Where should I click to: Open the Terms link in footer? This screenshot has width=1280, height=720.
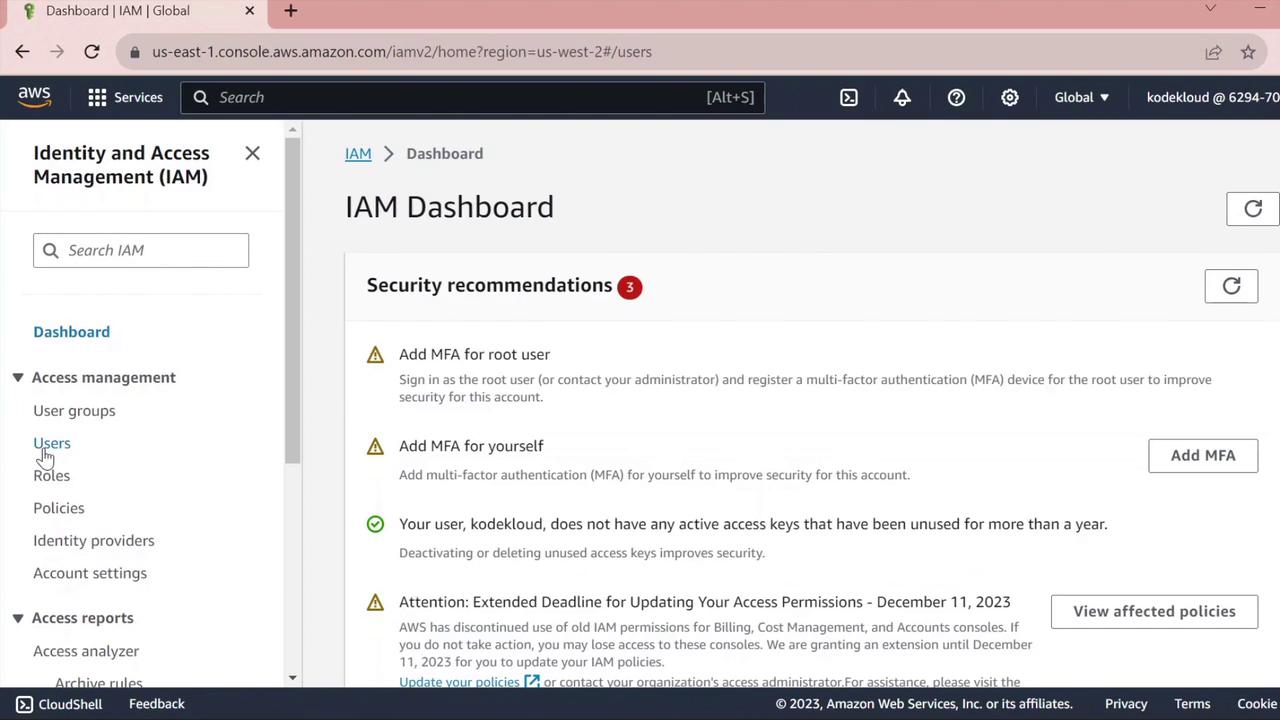coord(1192,704)
